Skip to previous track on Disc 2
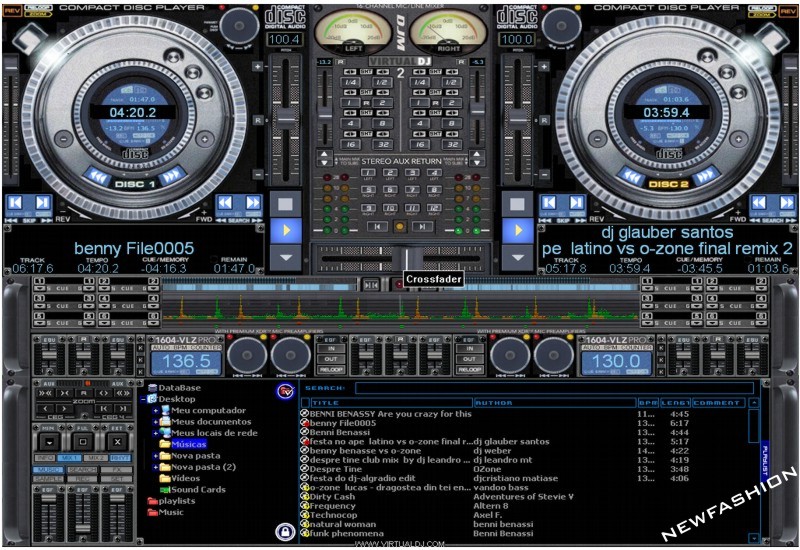This screenshot has width=800, height=550. [x=549, y=203]
